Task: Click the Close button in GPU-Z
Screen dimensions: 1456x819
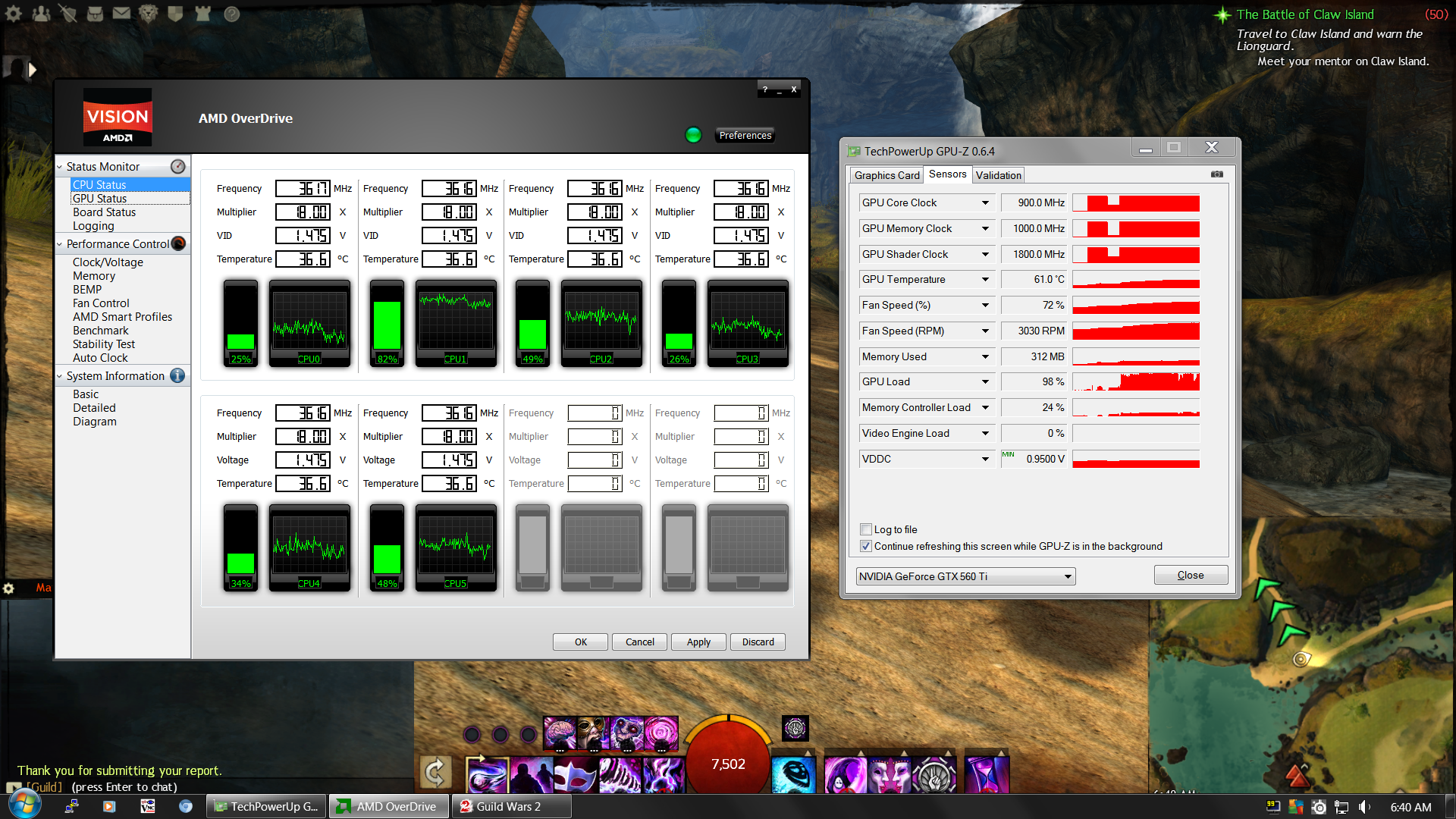Action: pyautogui.click(x=1191, y=575)
